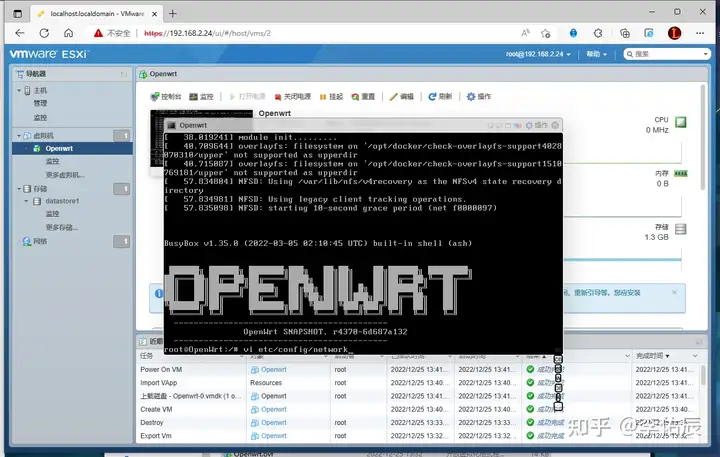Sort tasks by 完成时间 column header

[x=652, y=356]
